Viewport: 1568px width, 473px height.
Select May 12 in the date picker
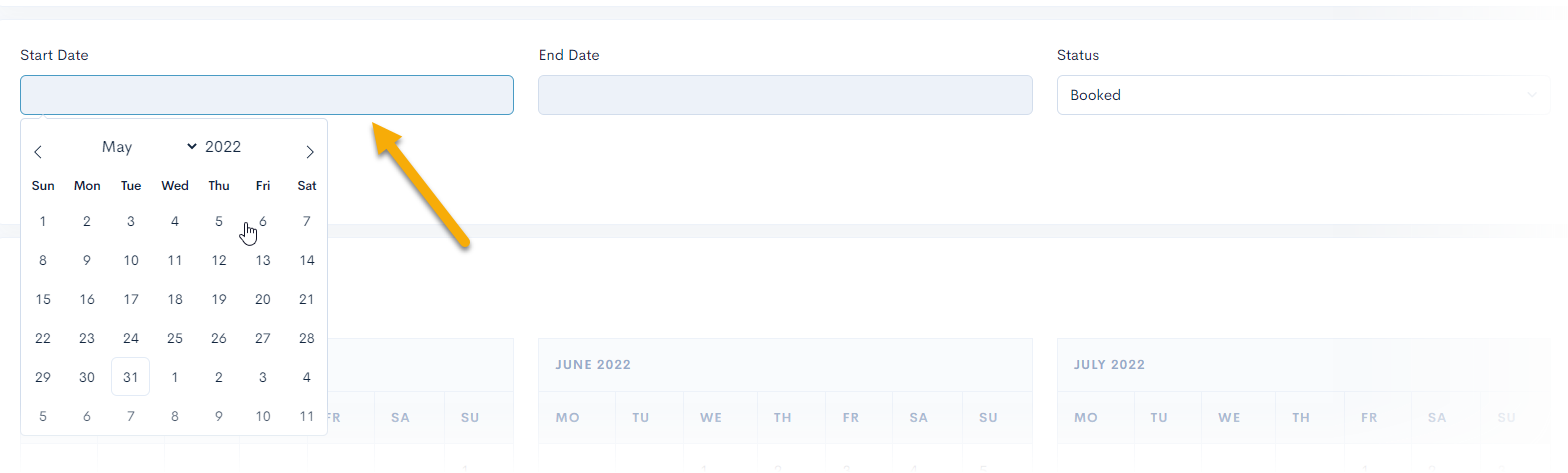click(219, 261)
